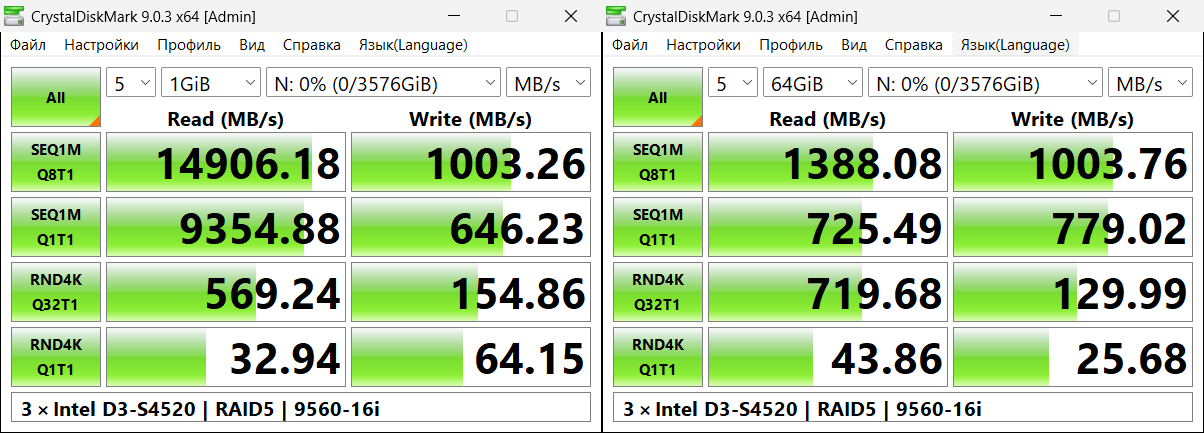Viewport: 1204px width, 433px height.
Task: Click Read (MB/s) header in right window
Action: click(828, 119)
